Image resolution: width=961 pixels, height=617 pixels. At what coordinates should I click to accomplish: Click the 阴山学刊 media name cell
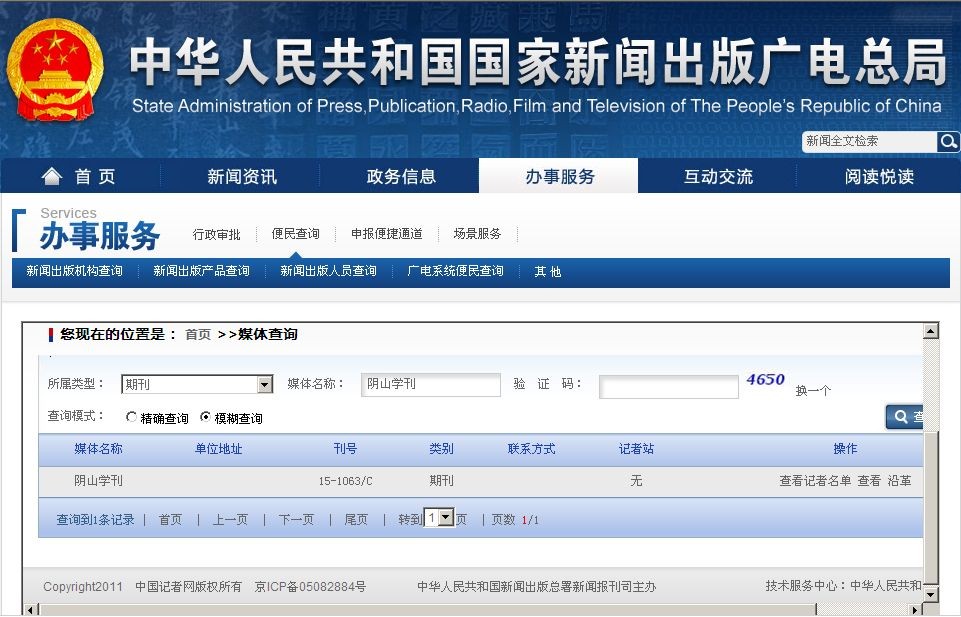pos(98,481)
